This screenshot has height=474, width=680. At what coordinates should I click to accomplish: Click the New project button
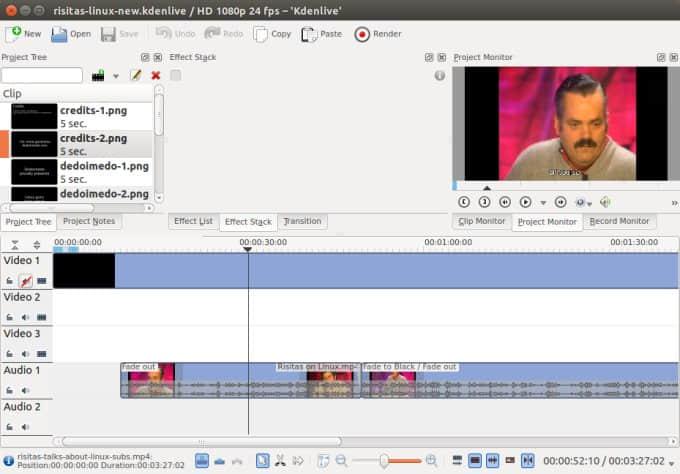(x=24, y=34)
